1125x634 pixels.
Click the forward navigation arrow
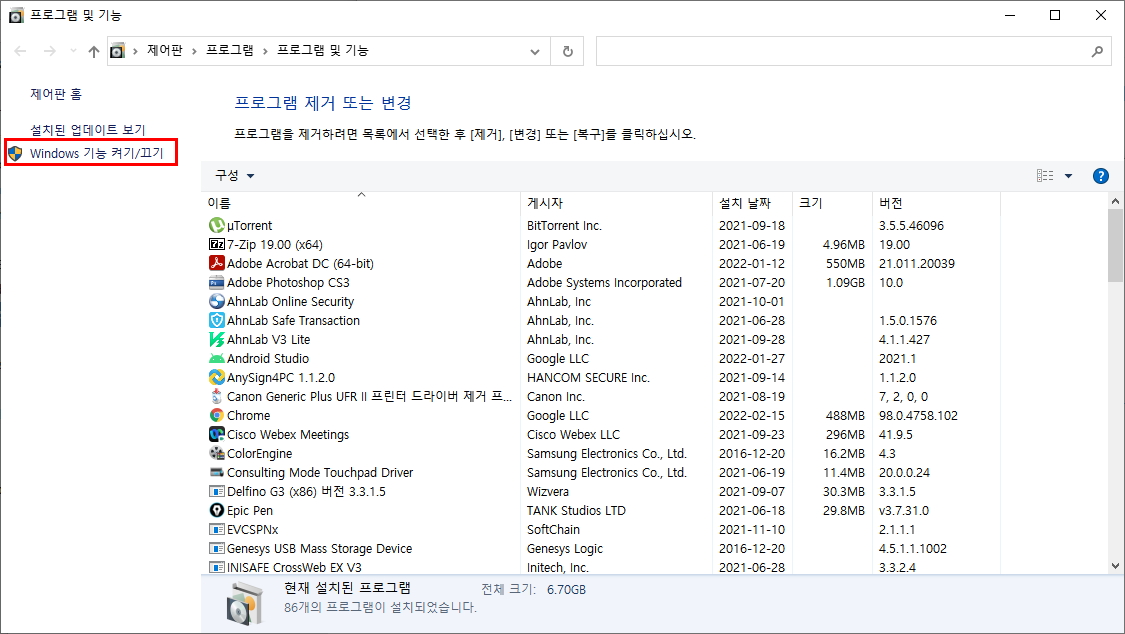click(50, 51)
